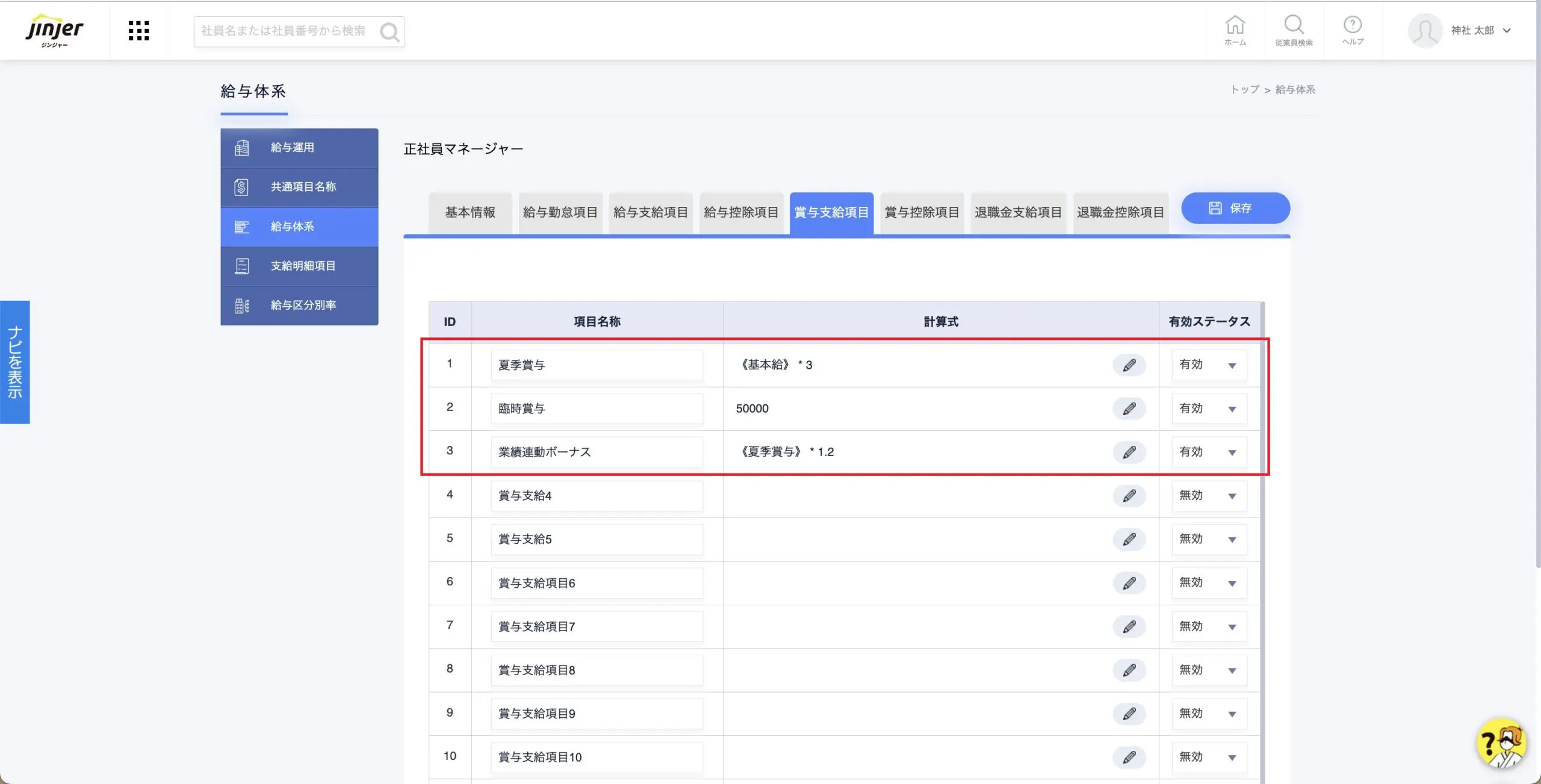
Task: Click the トップ breadcrumb link
Action: click(1244, 90)
